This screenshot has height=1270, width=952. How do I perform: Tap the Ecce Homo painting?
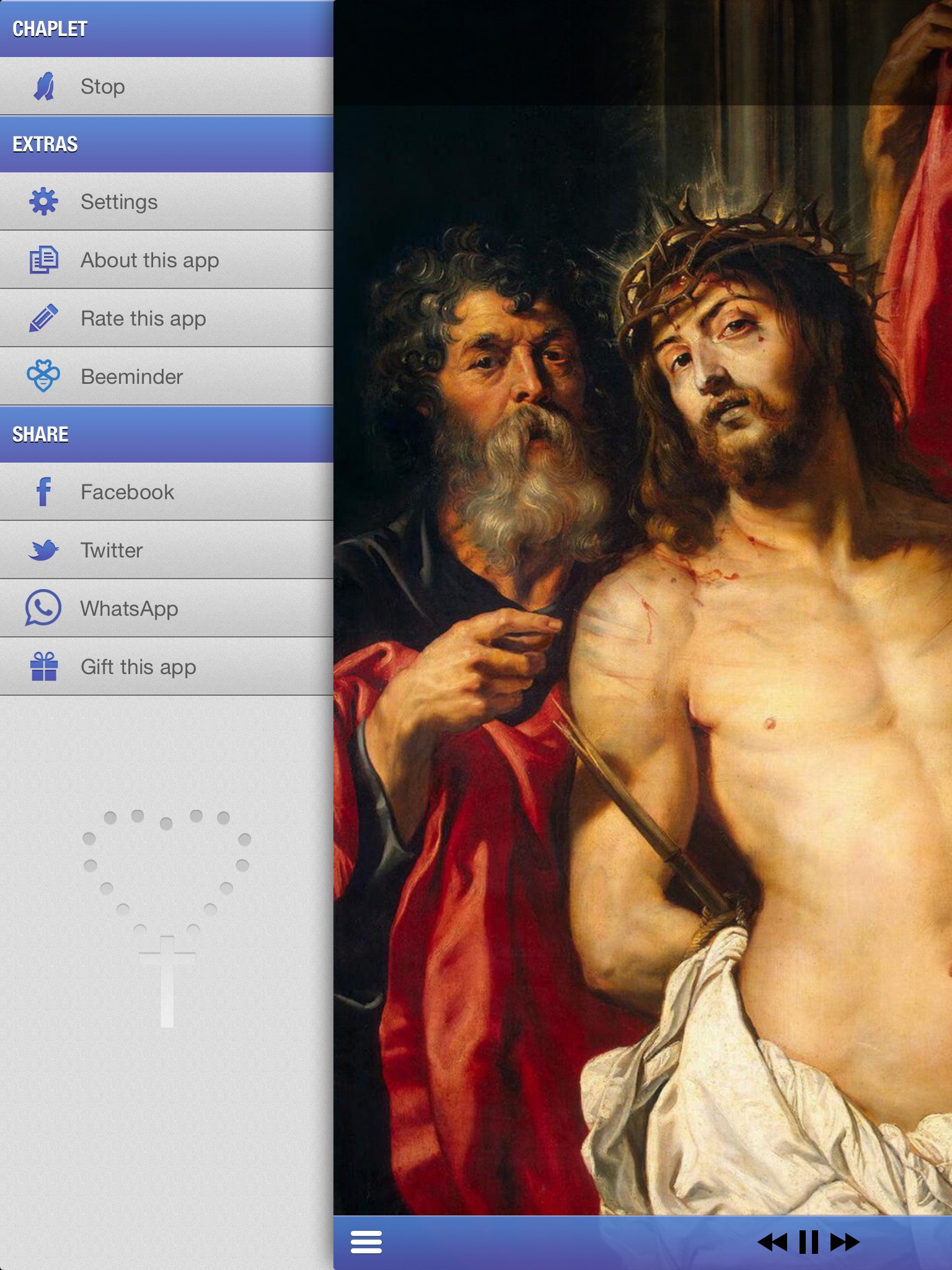point(643,608)
